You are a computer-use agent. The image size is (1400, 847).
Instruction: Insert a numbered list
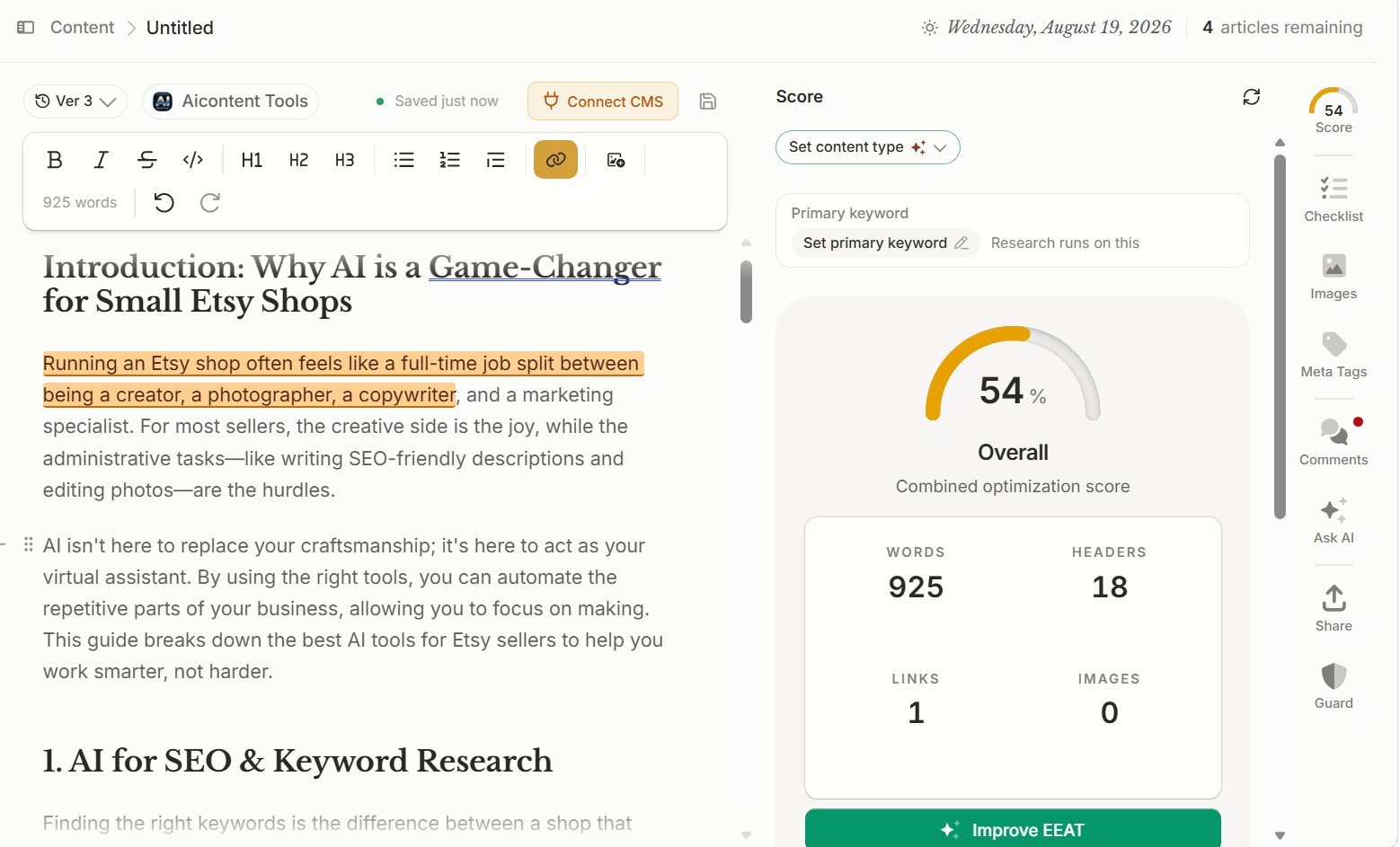point(450,160)
